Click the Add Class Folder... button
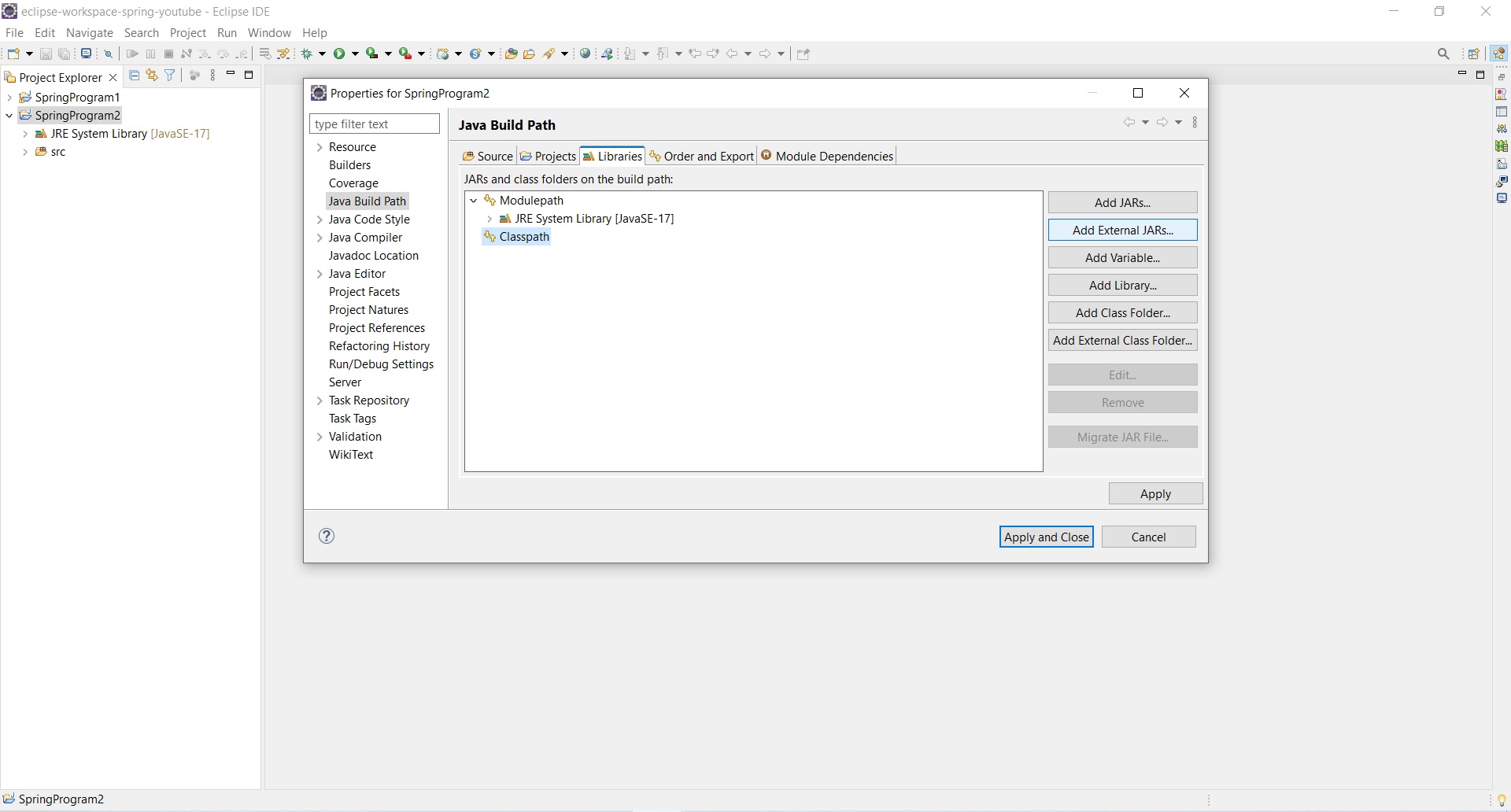This screenshot has width=1511, height=812. pos(1123,312)
